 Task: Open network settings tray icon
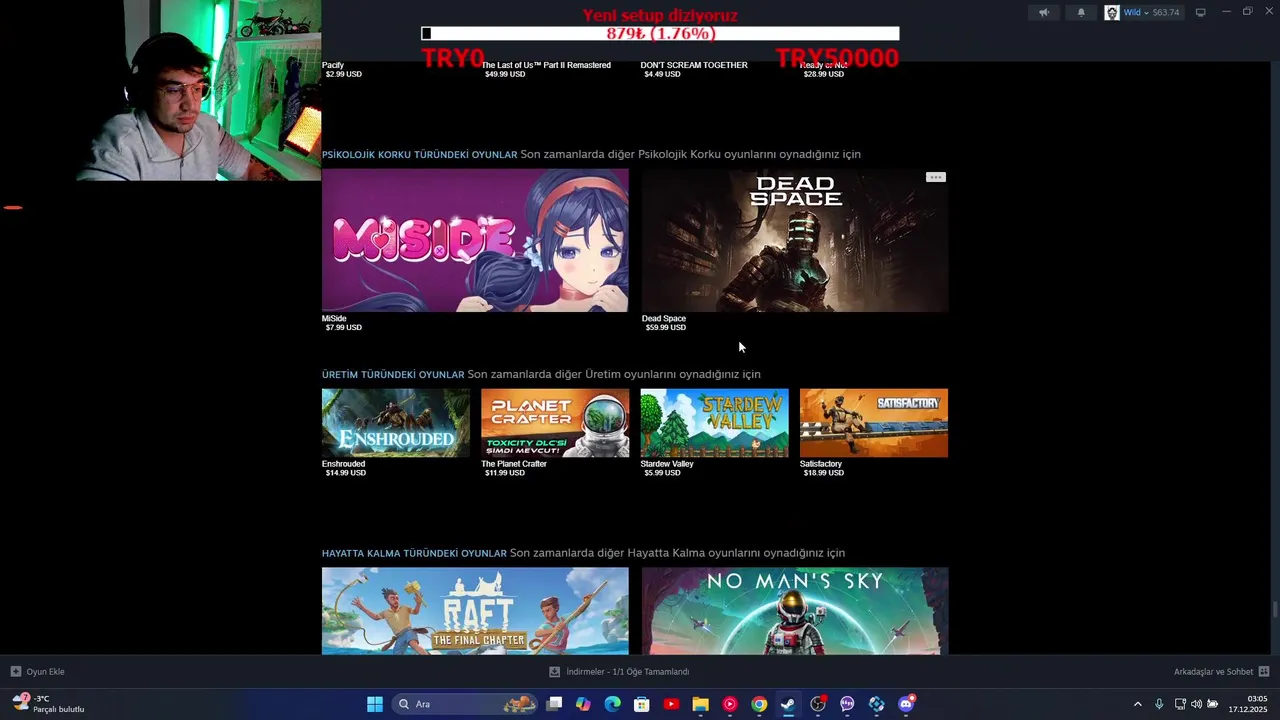[1180, 704]
